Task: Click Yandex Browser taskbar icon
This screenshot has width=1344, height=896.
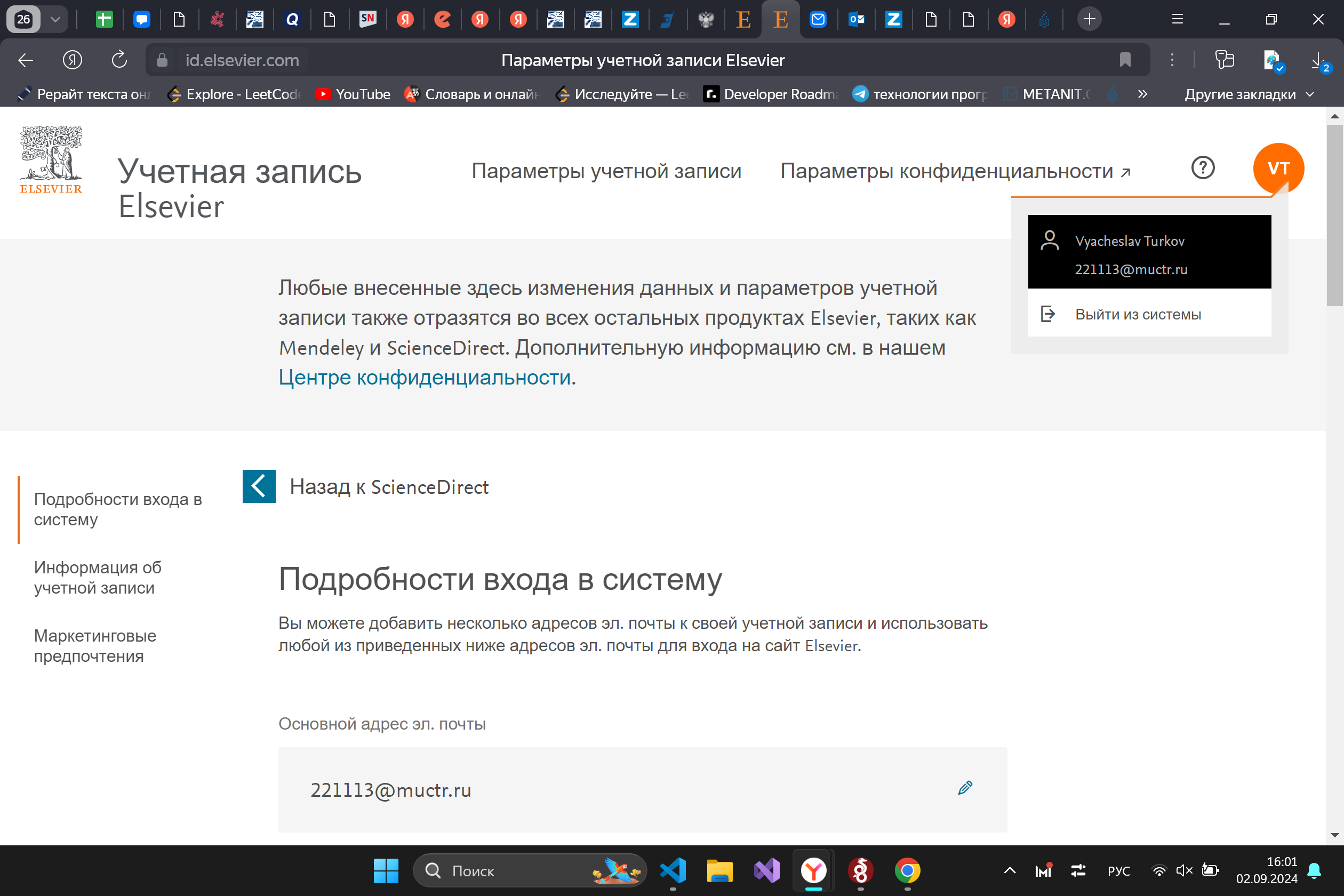Action: [x=813, y=871]
